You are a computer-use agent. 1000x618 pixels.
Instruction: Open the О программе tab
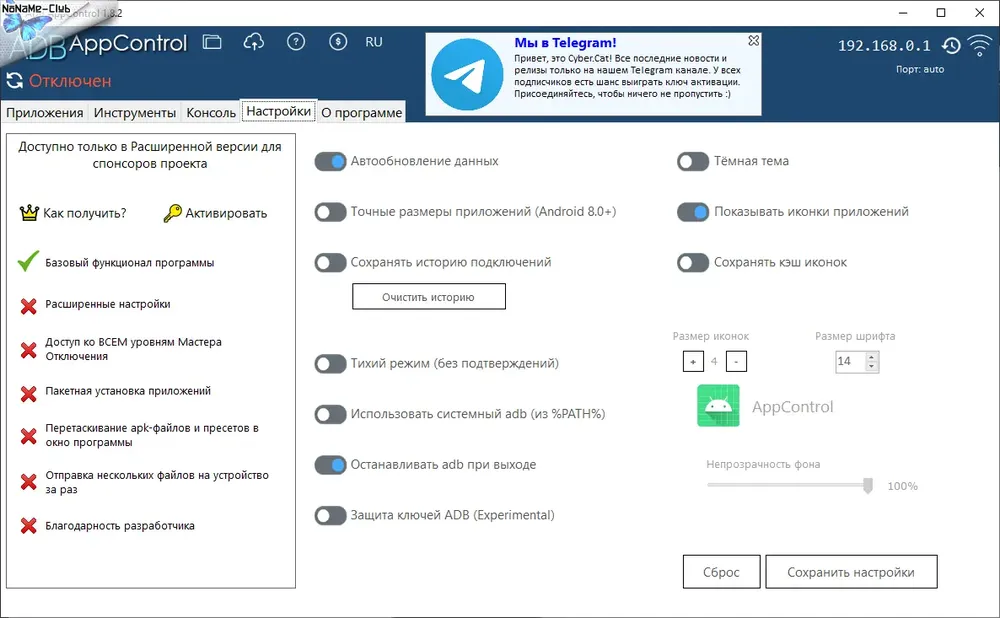click(x=362, y=112)
